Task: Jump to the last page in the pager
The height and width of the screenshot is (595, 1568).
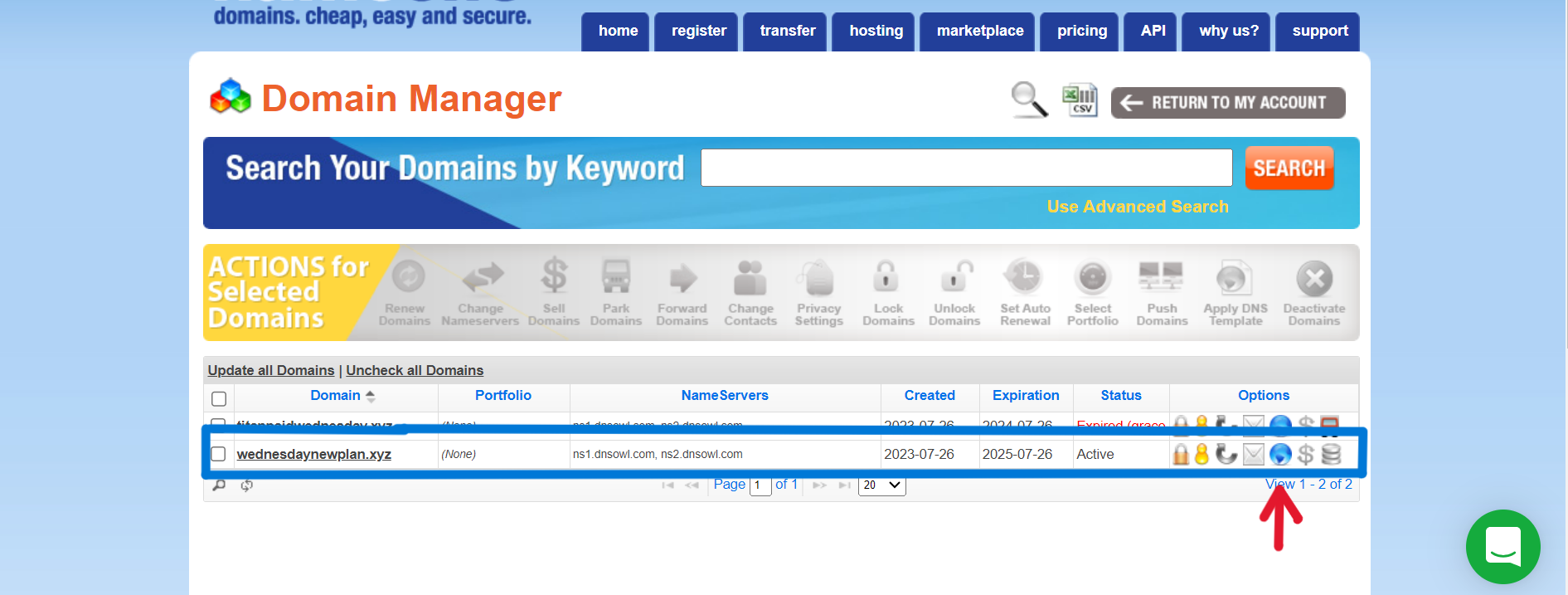Action: tap(844, 485)
